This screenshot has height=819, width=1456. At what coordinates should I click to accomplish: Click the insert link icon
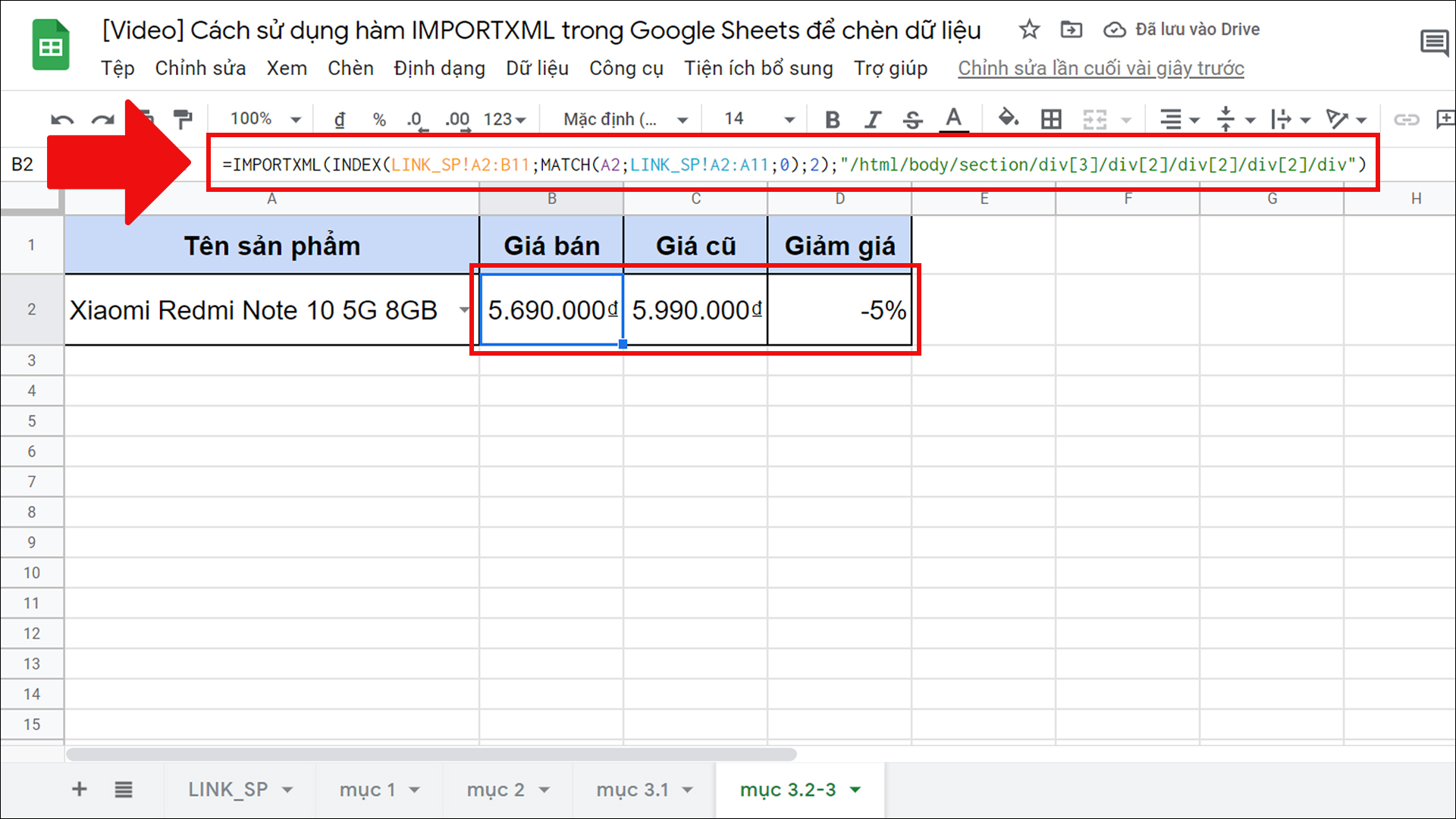1407,119
